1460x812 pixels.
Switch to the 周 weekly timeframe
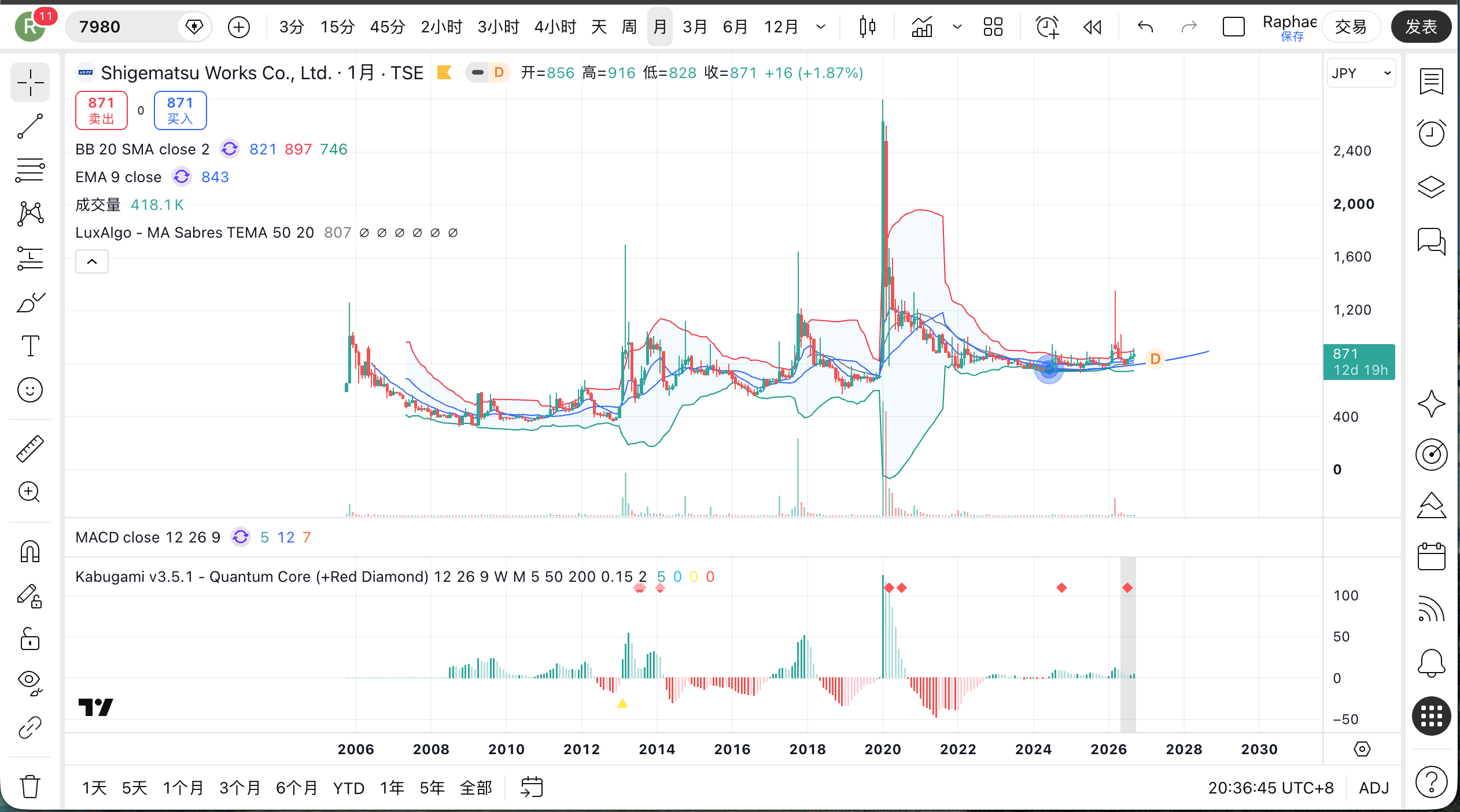coord(629,27)
